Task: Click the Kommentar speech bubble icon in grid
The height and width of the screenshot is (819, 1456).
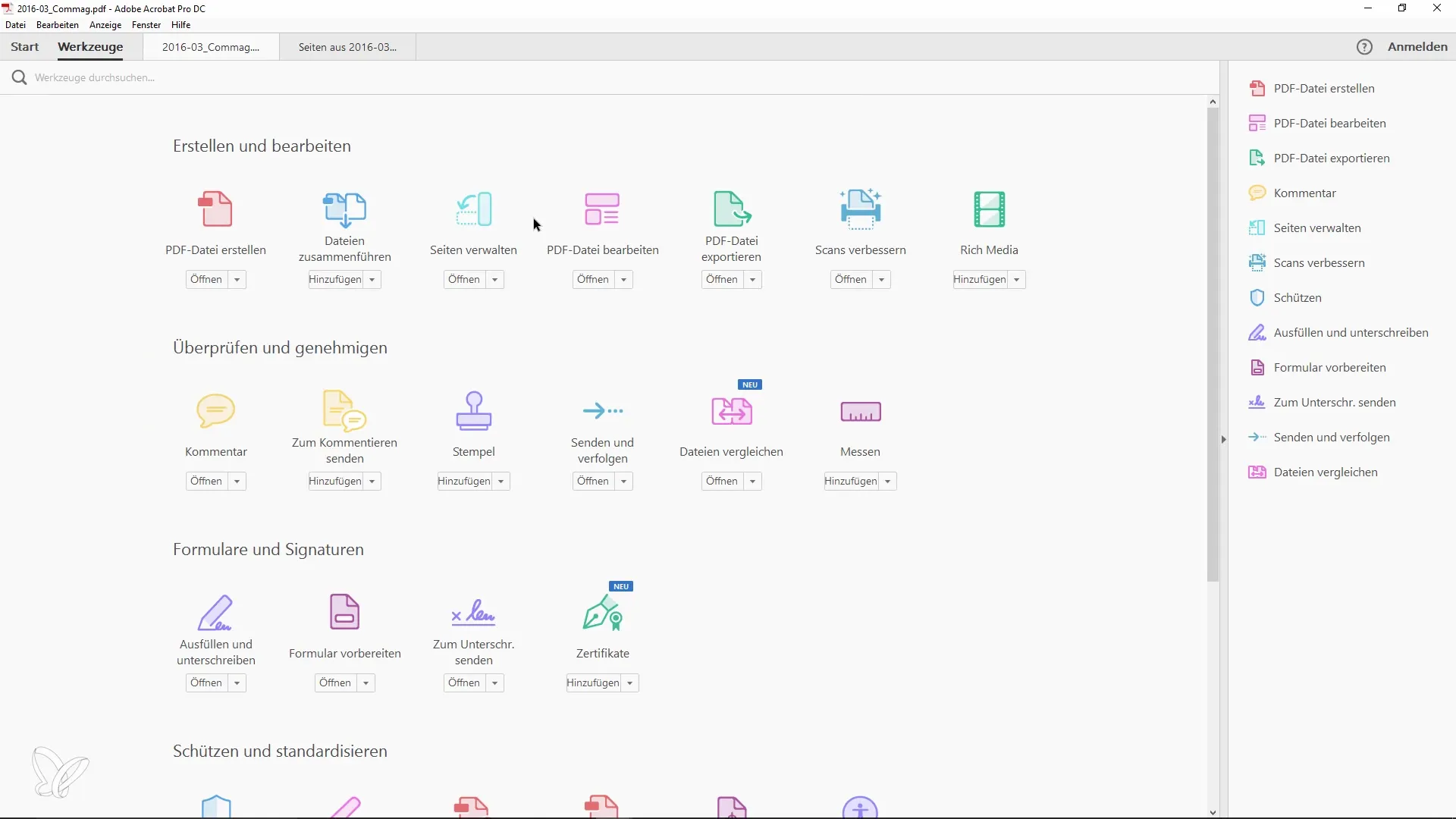Action: tap(215, 411)
